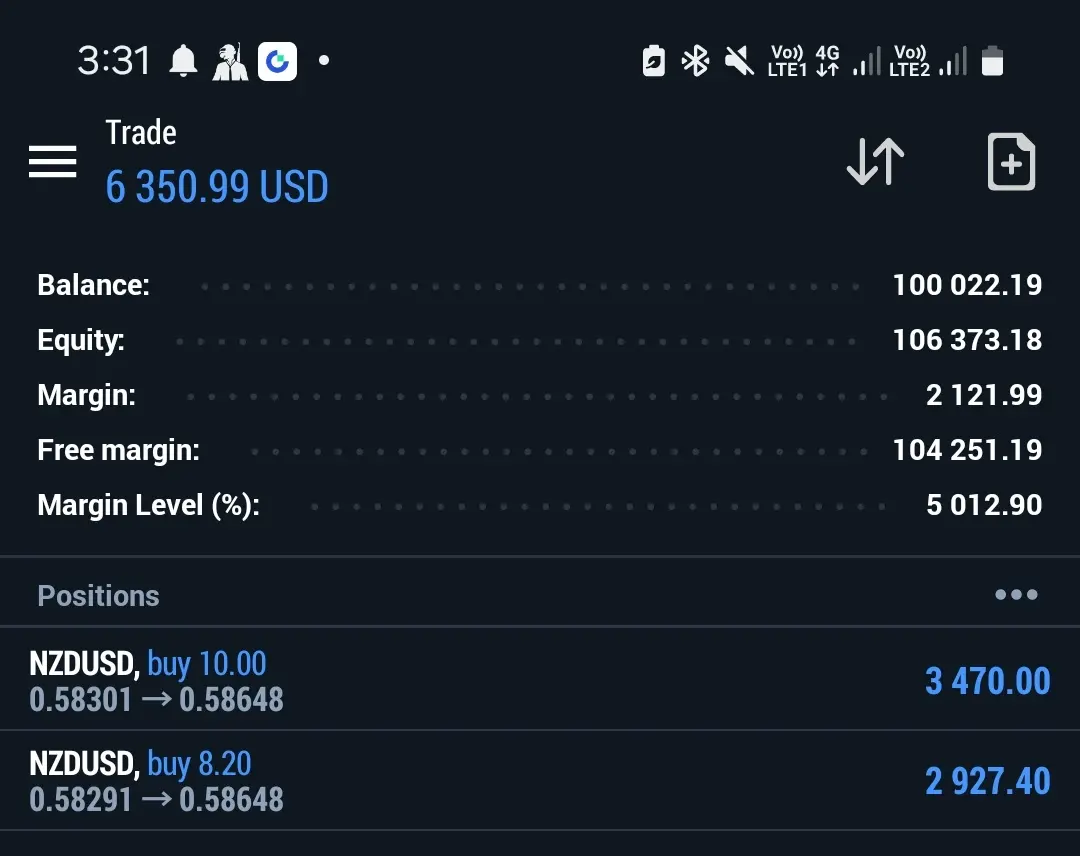The width and height of the screenshot is (1080, 856).
Task: Tap the Trade page title
Action: tap(141, 132)
